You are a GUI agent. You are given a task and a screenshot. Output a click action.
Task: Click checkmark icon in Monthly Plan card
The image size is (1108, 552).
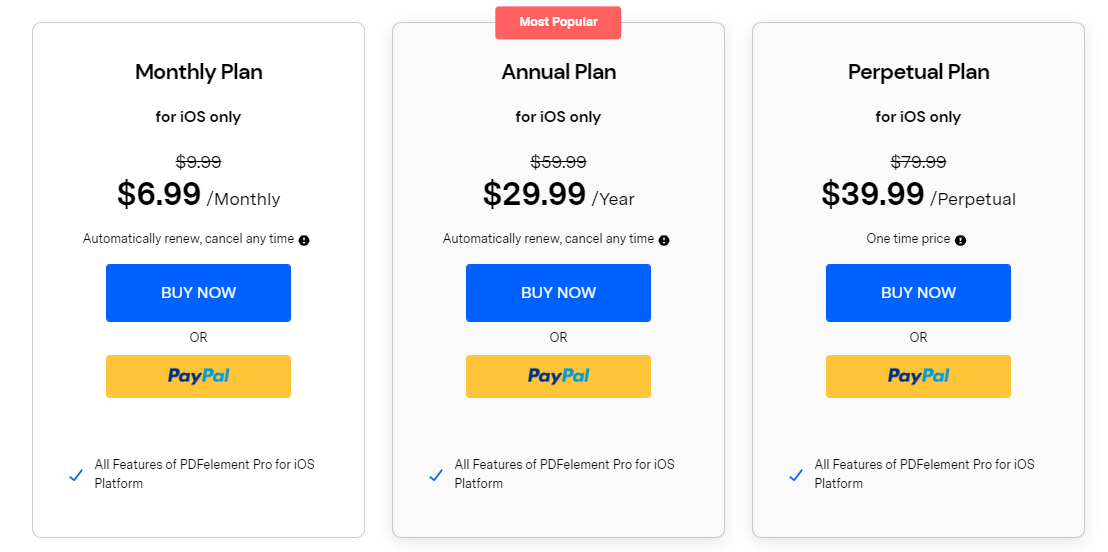76,475
